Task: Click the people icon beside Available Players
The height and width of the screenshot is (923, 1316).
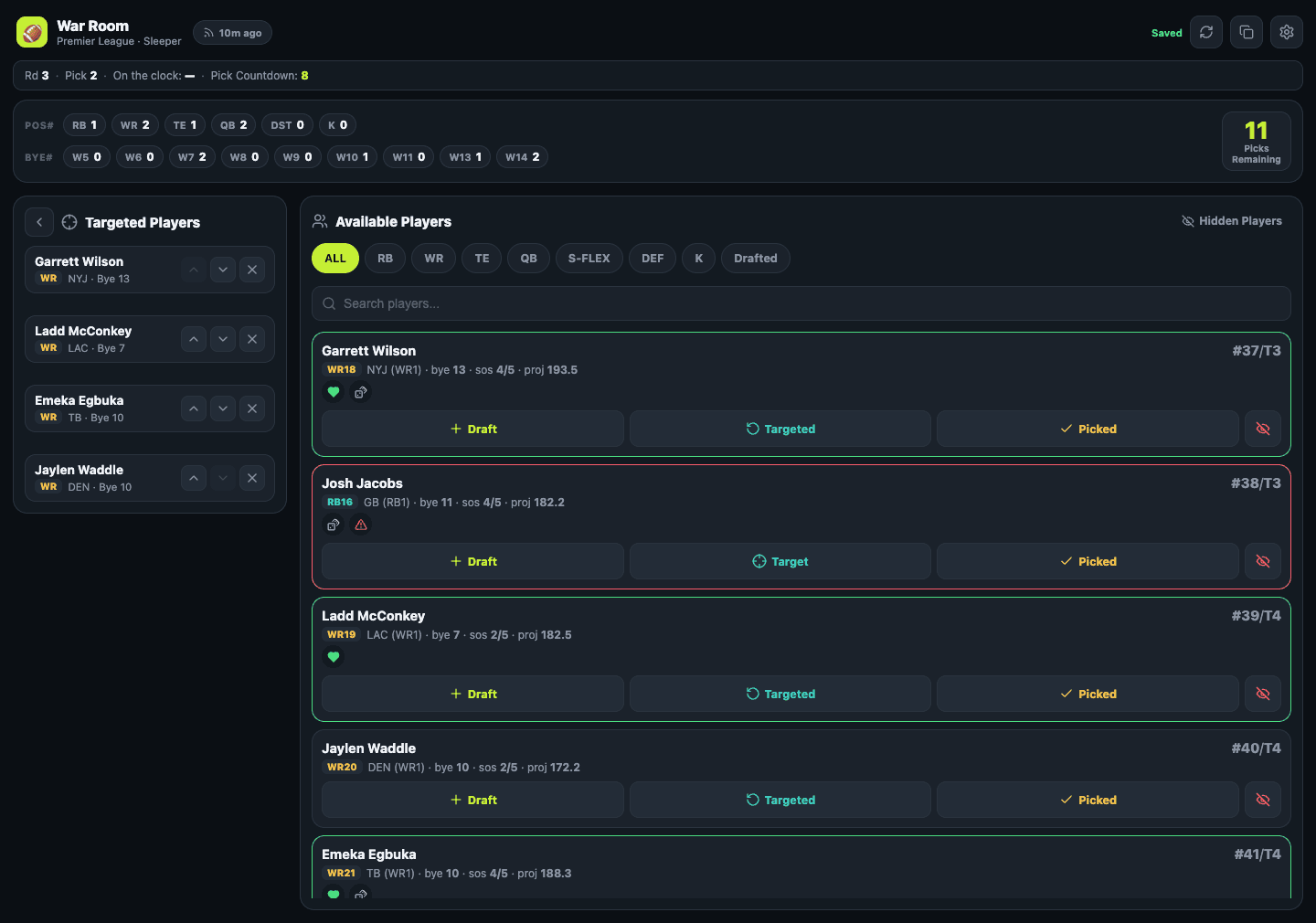Action: click(x=320, y=221)
